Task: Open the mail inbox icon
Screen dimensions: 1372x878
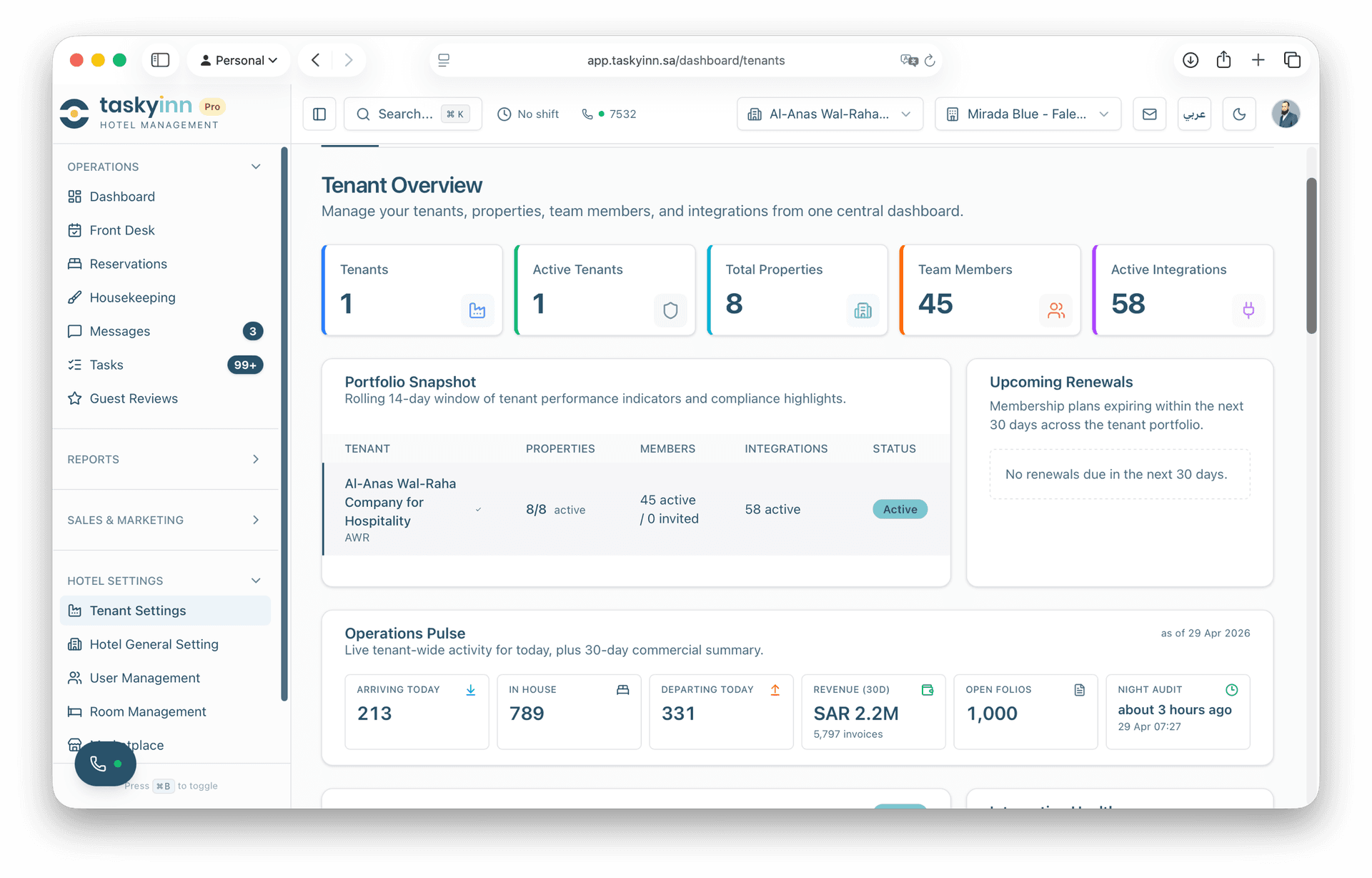Action: pyautogui.click(x=1149, y=114)
